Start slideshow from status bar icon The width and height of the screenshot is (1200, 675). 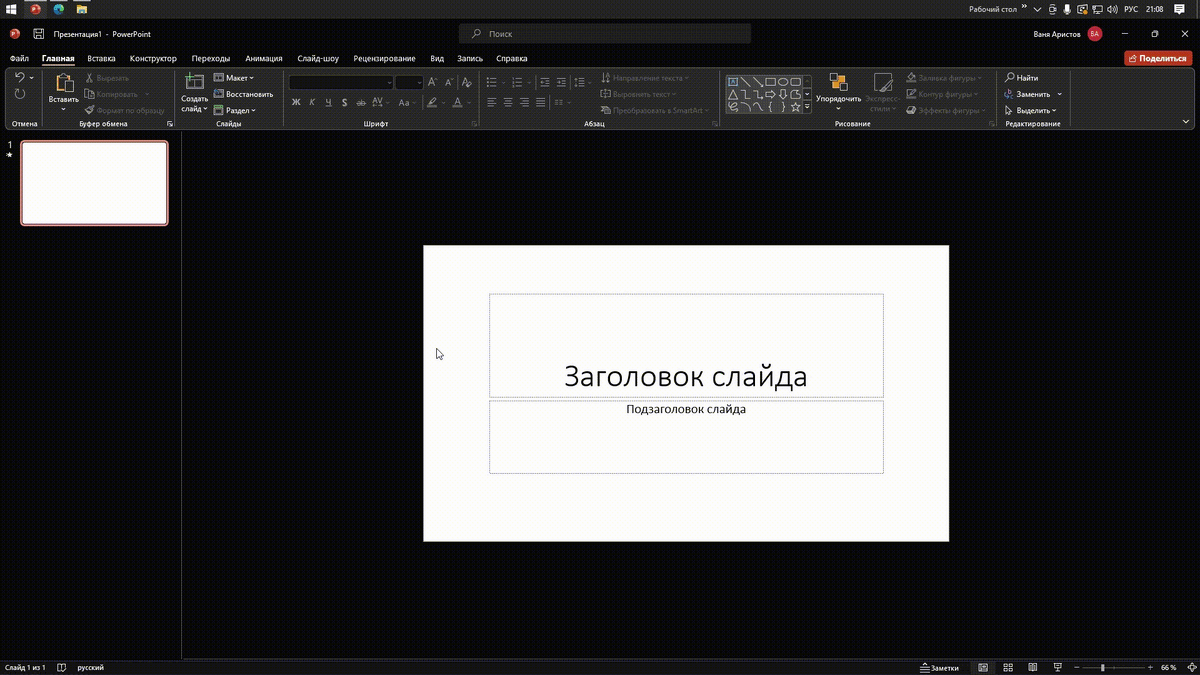coord(1057,667)
